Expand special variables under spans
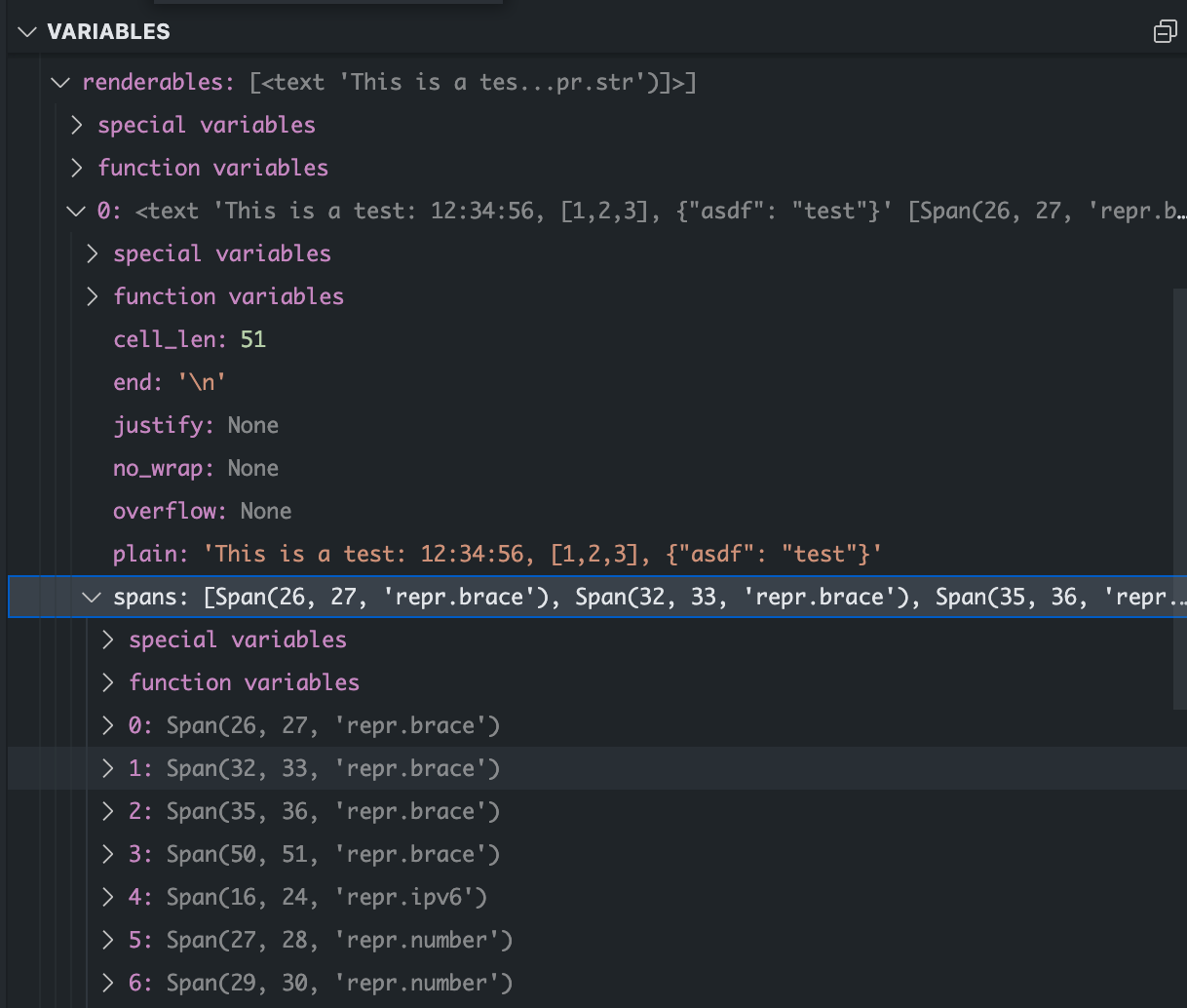Image resolution: width=1187 pixels, height=1008 pixels. point(108,640)
